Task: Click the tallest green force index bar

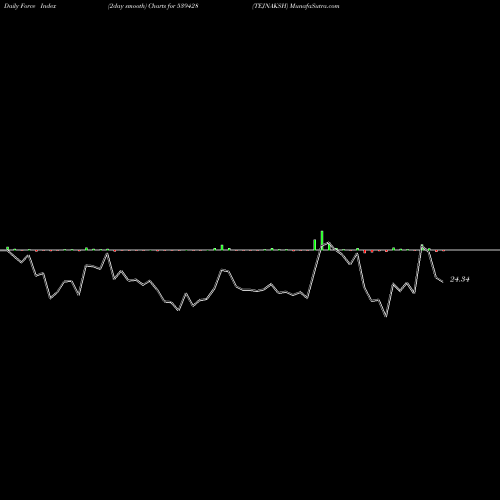Action: tap(322, 240)
